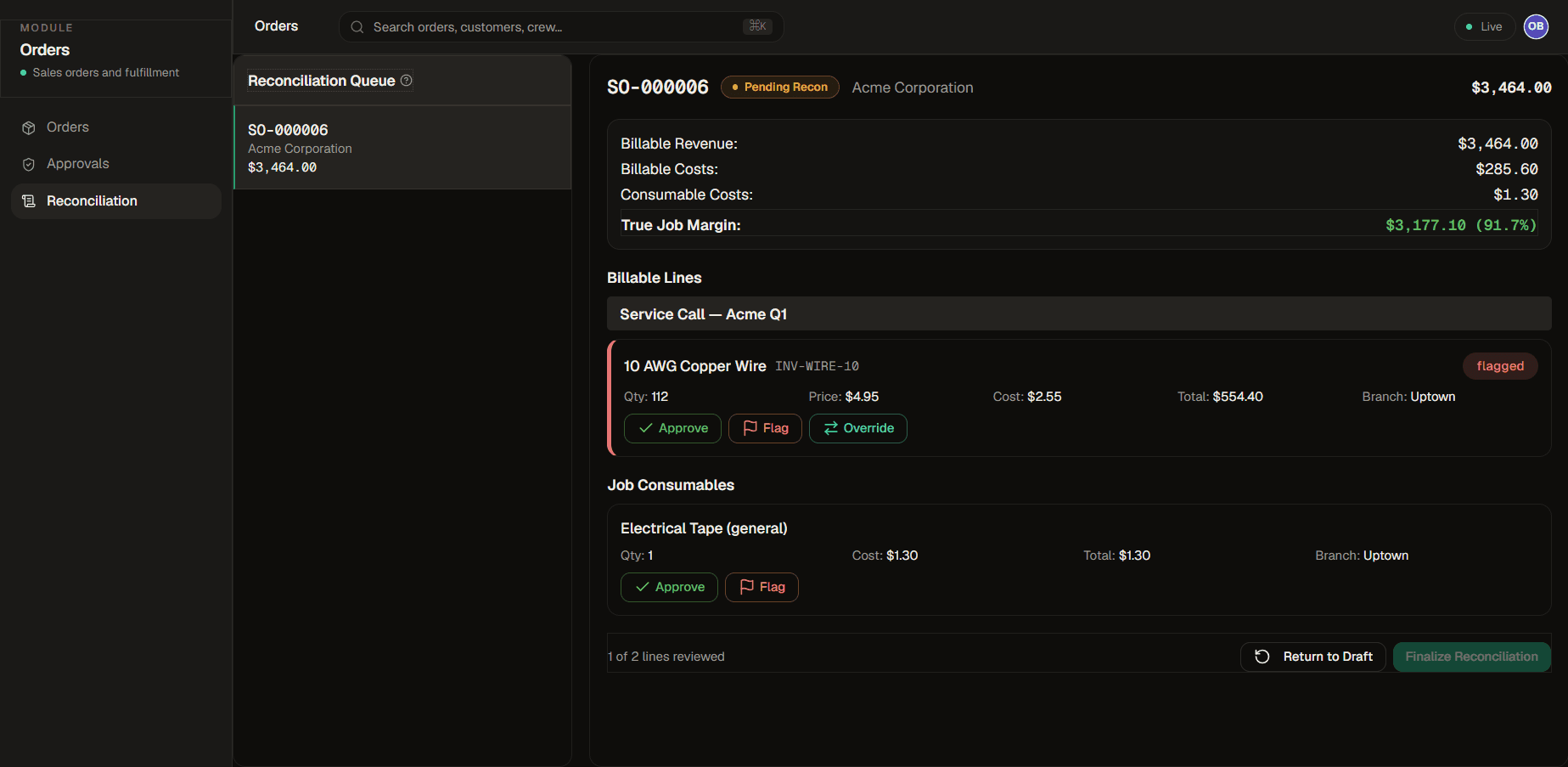Select Reconciliation in the sidebar
Image resolution: width=1568 pixels, height=767 pixels.
[115, 201]
